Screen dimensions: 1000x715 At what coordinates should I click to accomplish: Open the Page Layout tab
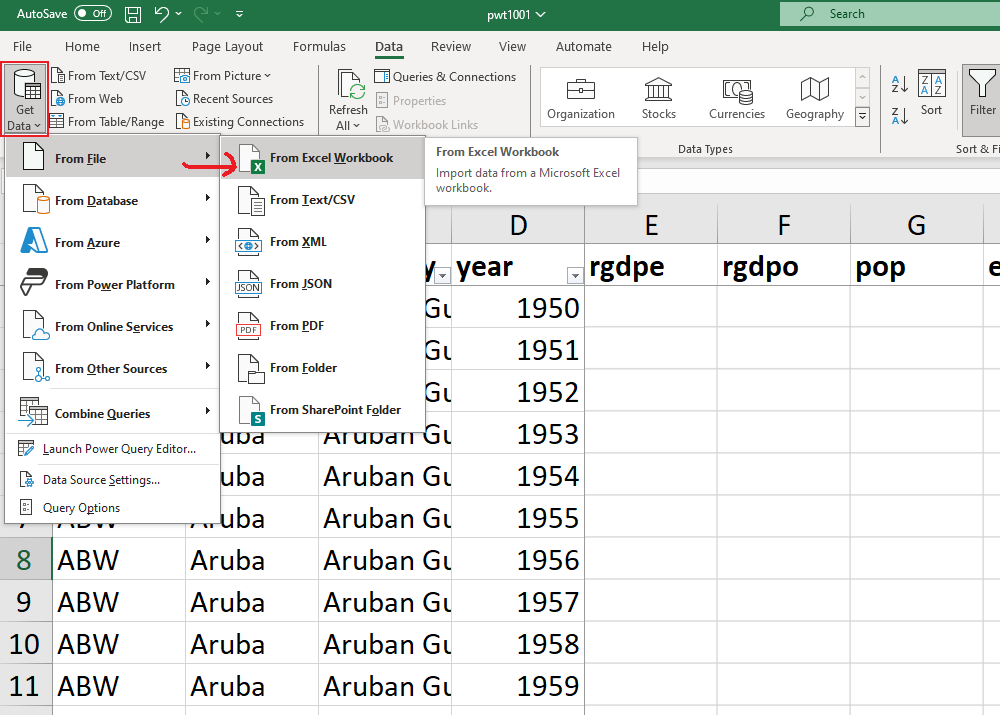pyautogui.click(x=227, y=47)
